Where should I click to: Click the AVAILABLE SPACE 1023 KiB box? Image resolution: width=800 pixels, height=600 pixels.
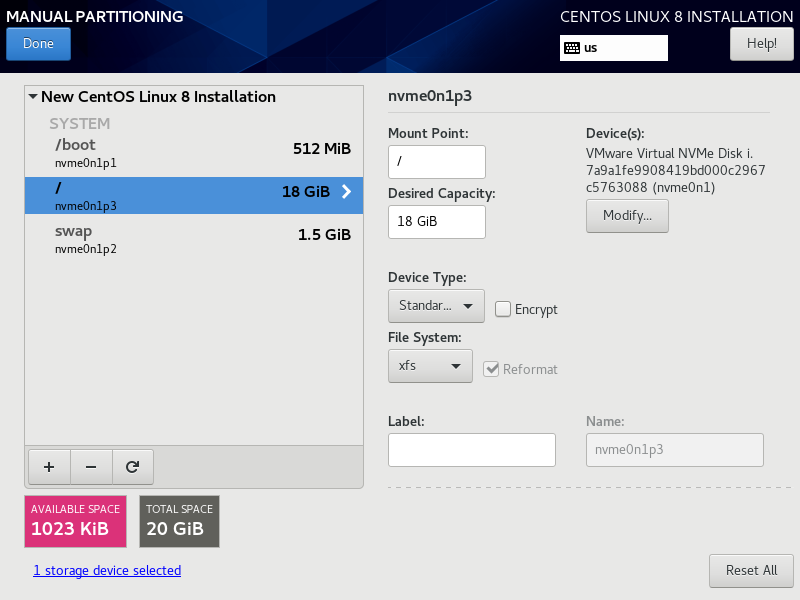[x=76, y=521]
